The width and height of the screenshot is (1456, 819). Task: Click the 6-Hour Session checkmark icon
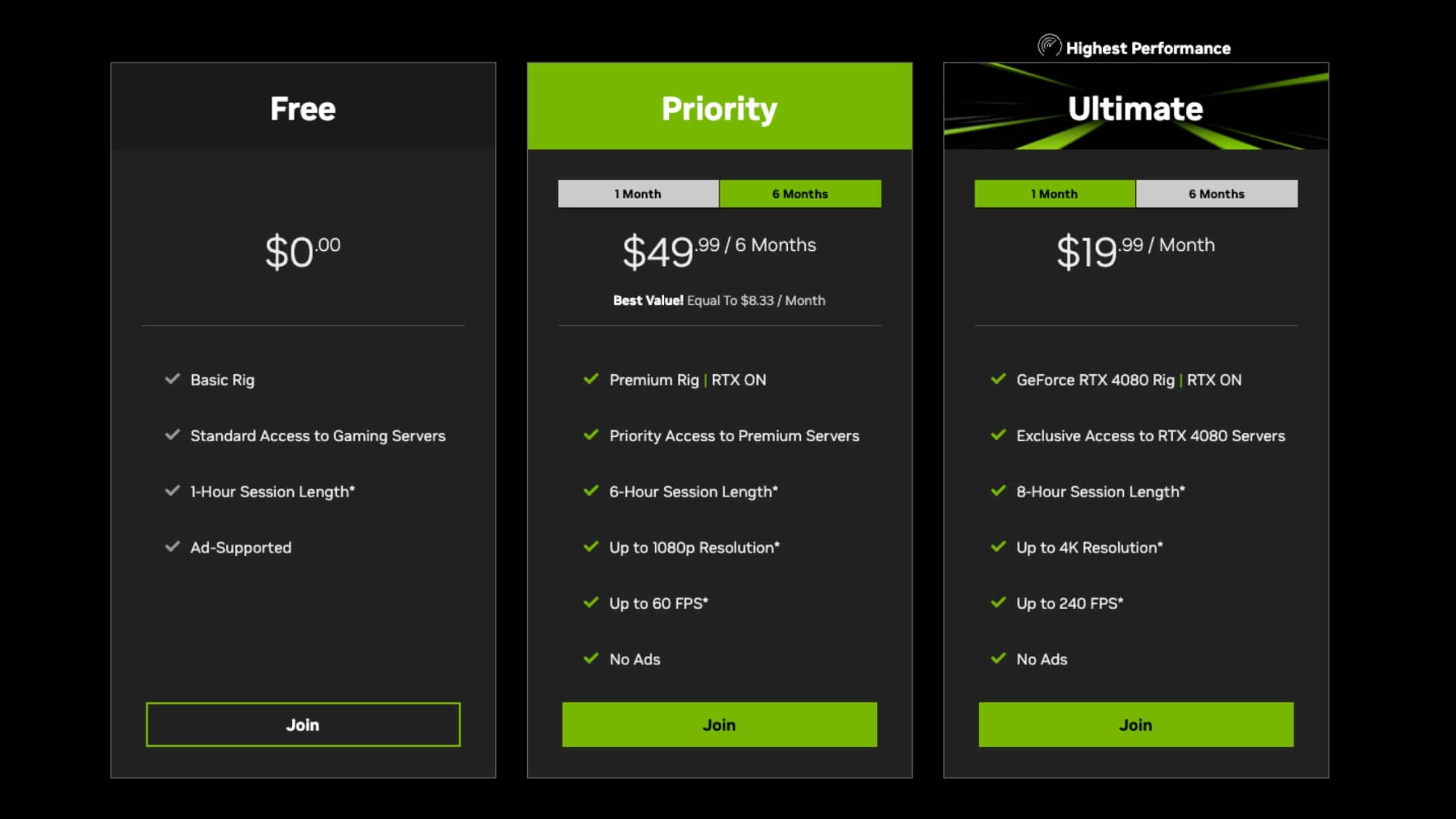(590, 491)
